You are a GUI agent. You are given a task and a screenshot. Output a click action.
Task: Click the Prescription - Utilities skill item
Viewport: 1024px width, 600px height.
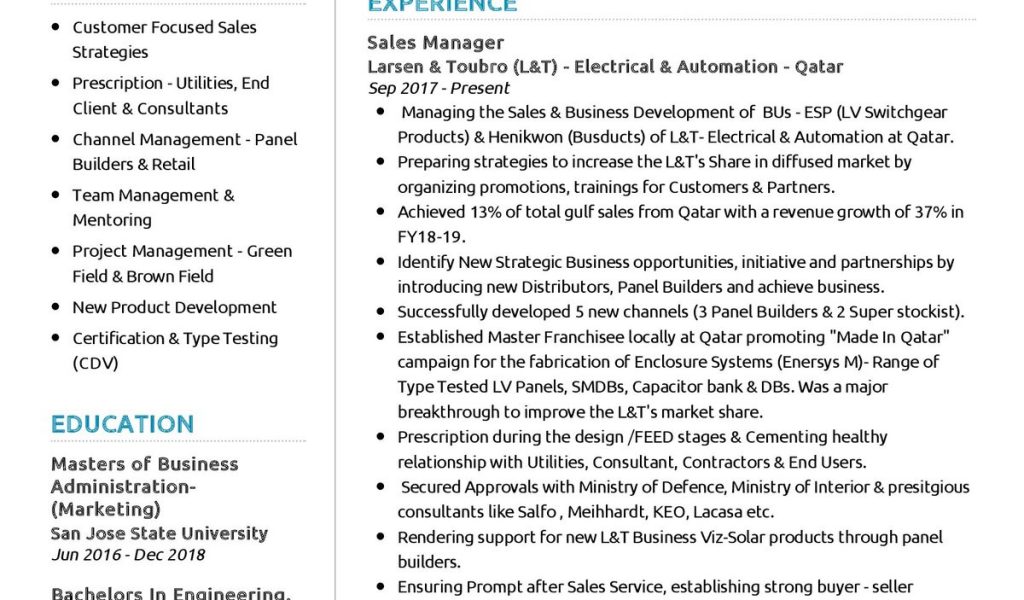(170, 96)
